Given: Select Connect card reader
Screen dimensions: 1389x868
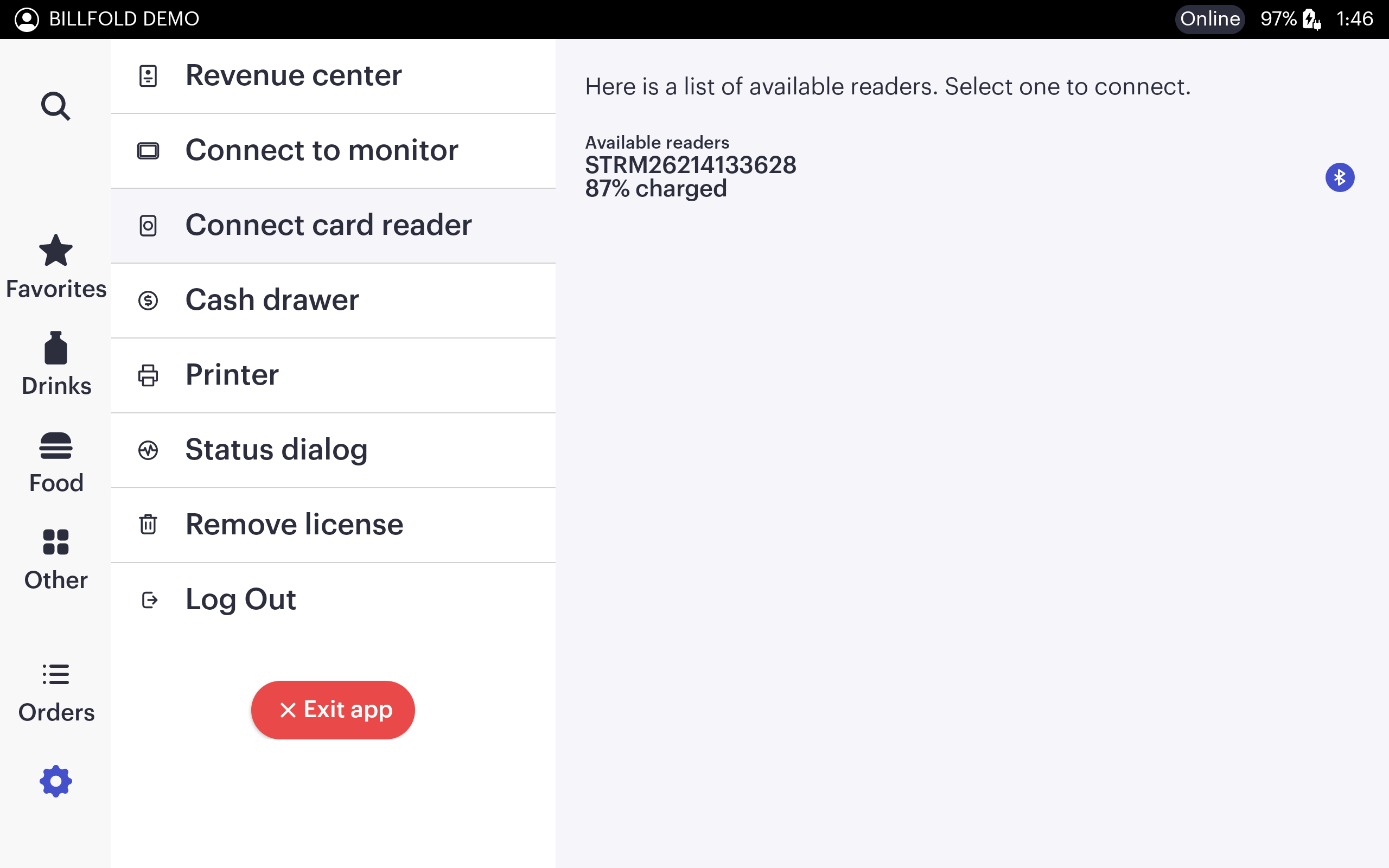Looking at the screenshot, I should 333,225.
